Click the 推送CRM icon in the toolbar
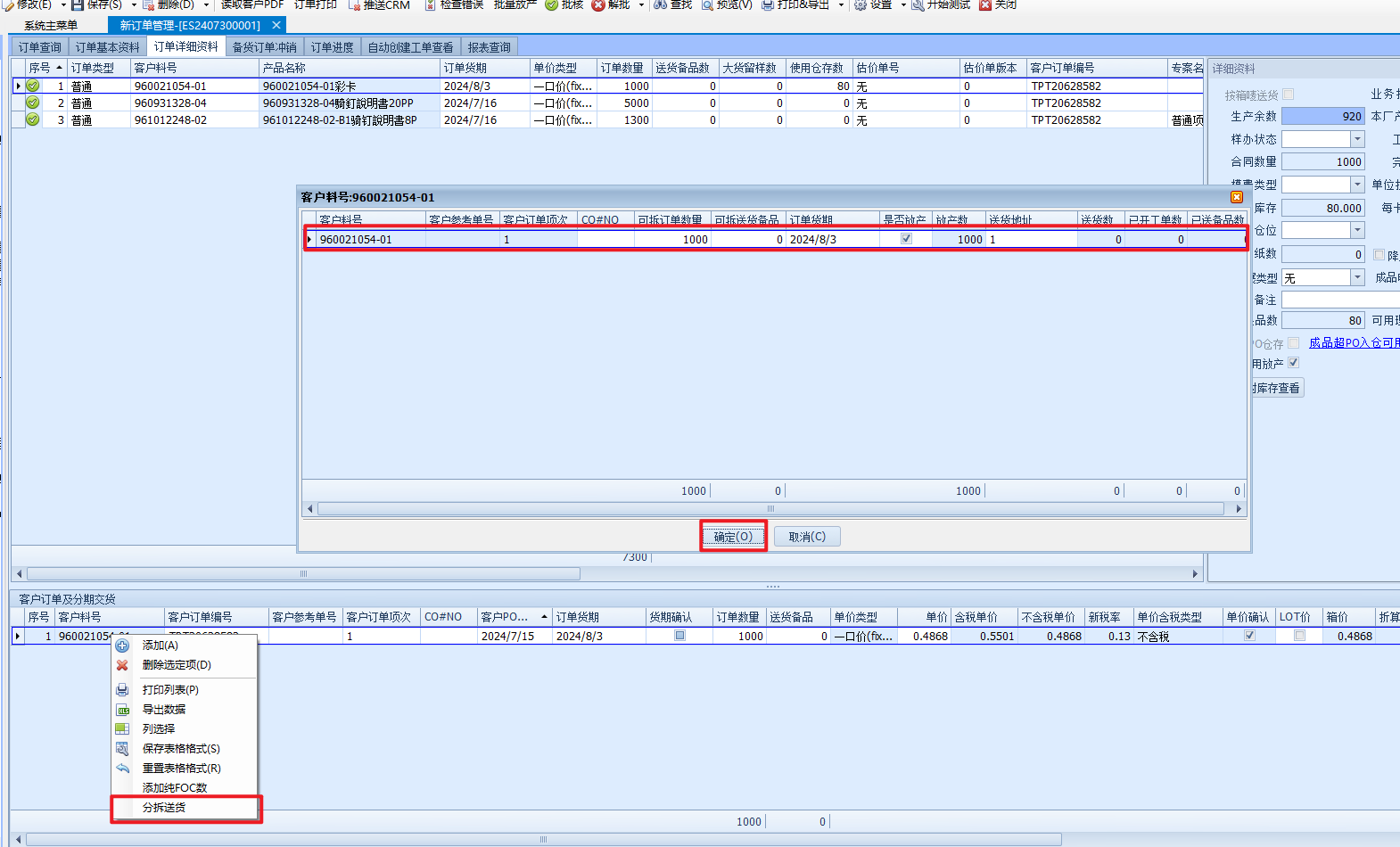The height and width of the screenshot is (847, 1400). point(354,4)
